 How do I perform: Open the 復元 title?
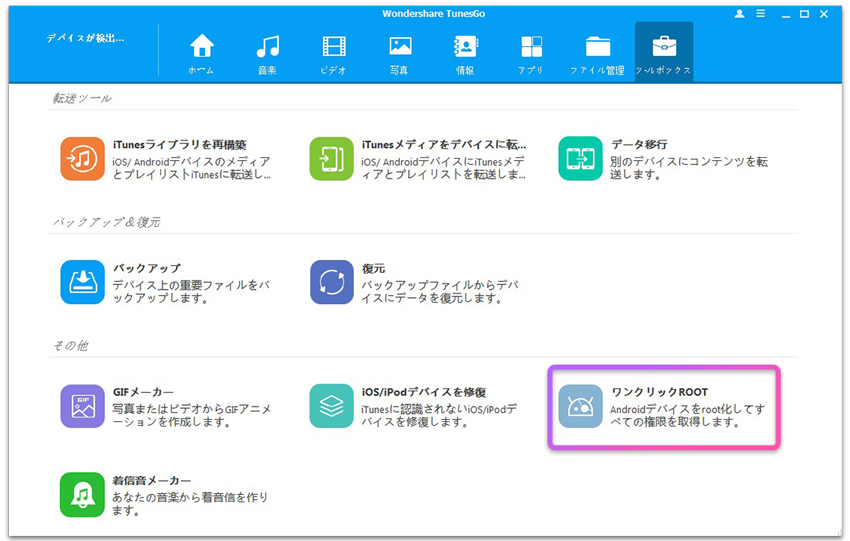click(x=374, y=268)
